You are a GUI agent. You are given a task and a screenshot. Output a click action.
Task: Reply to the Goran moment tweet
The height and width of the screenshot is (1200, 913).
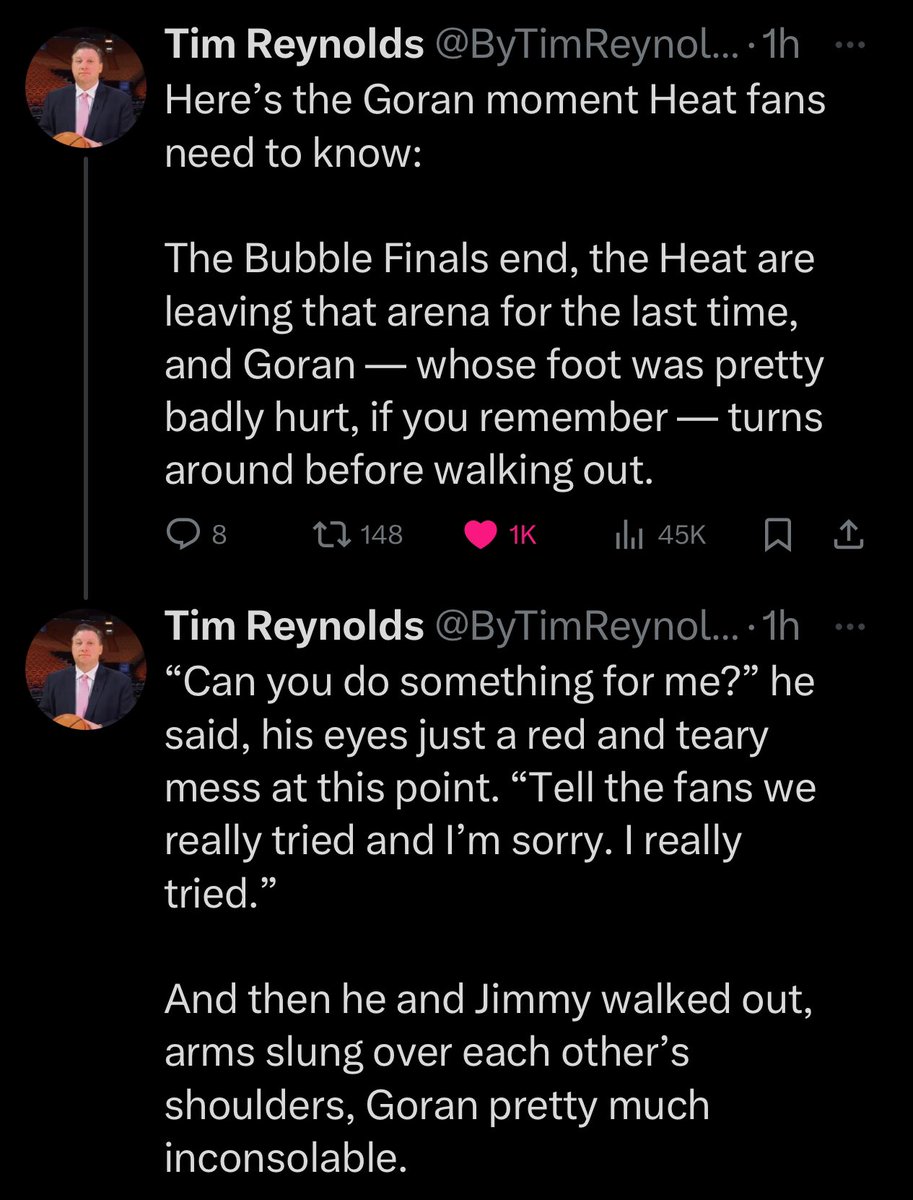point(196,535)
